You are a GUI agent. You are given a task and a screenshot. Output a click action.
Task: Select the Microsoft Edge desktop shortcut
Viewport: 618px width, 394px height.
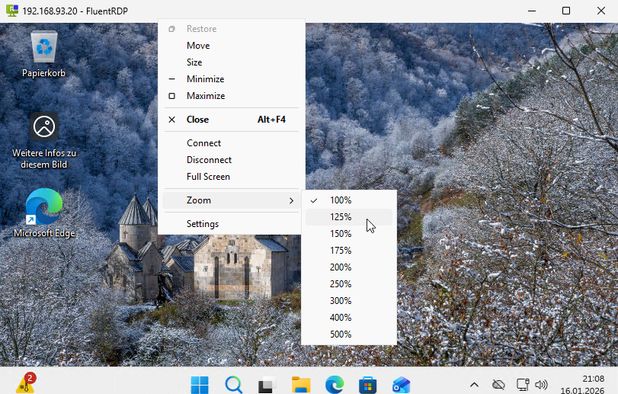coord(44,213)
